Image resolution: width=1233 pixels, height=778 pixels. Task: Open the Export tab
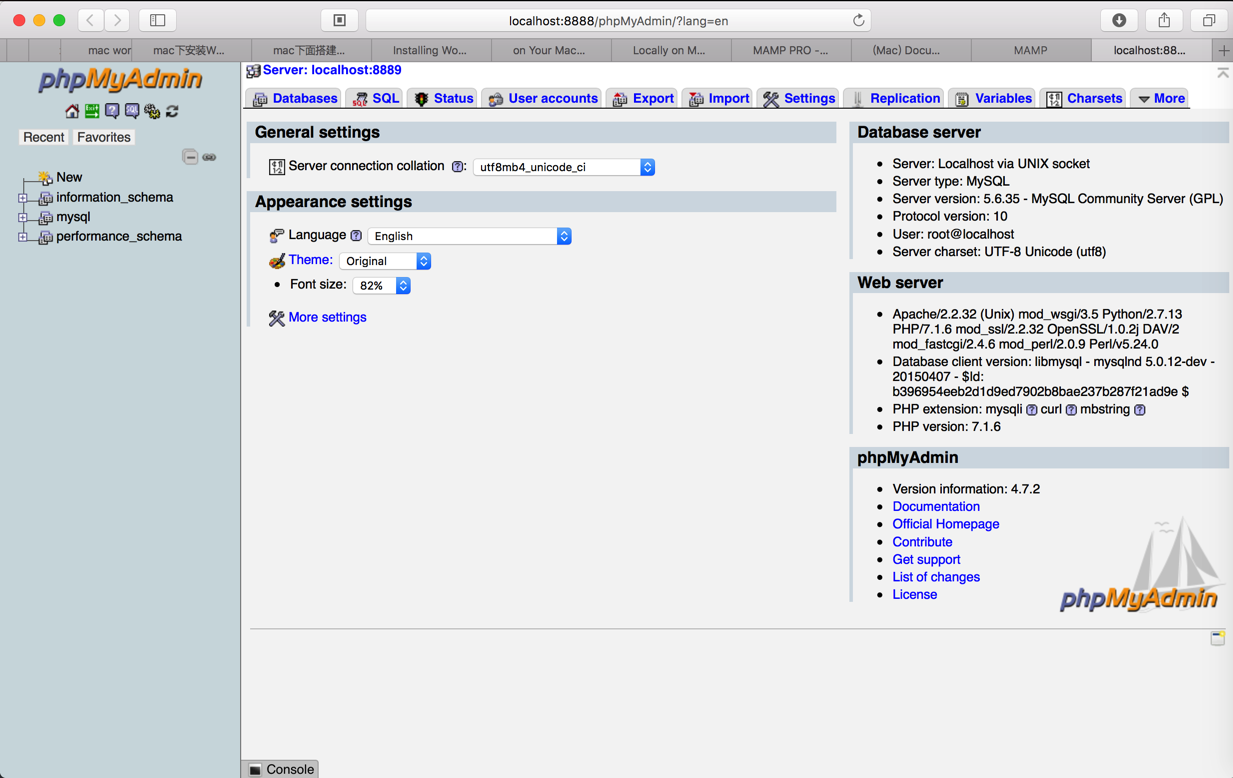[643, 98]
